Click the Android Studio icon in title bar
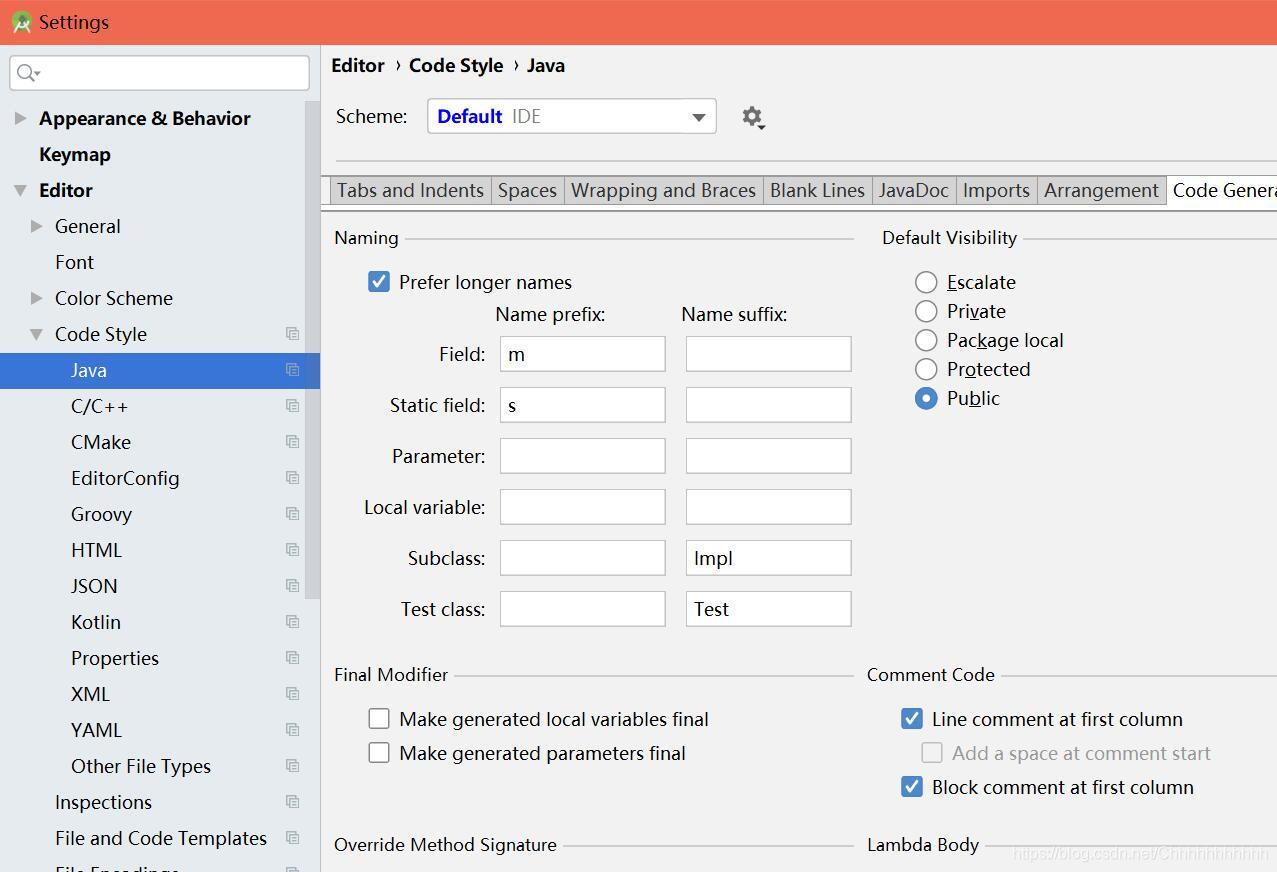Screen dimensions: 1277x872 point(21,22)
